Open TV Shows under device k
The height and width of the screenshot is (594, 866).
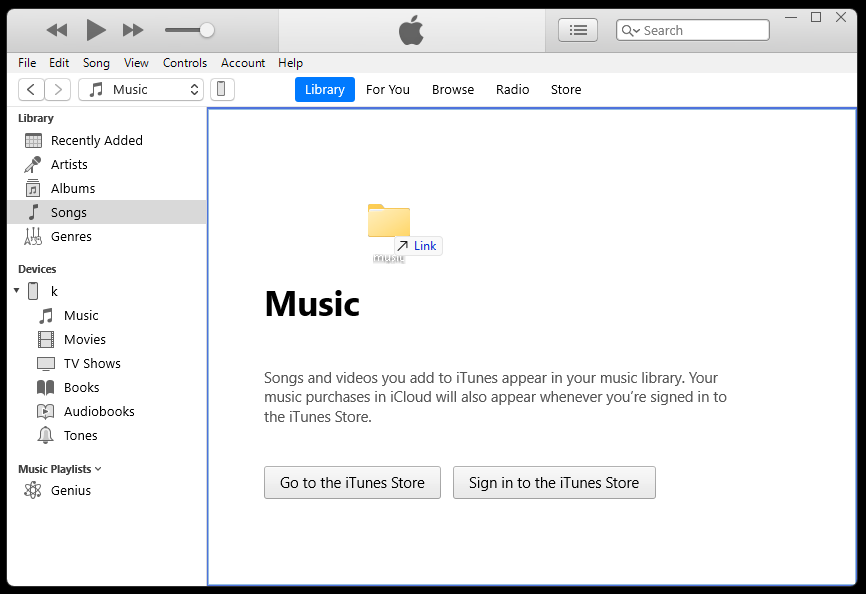[x=92, y=363]
